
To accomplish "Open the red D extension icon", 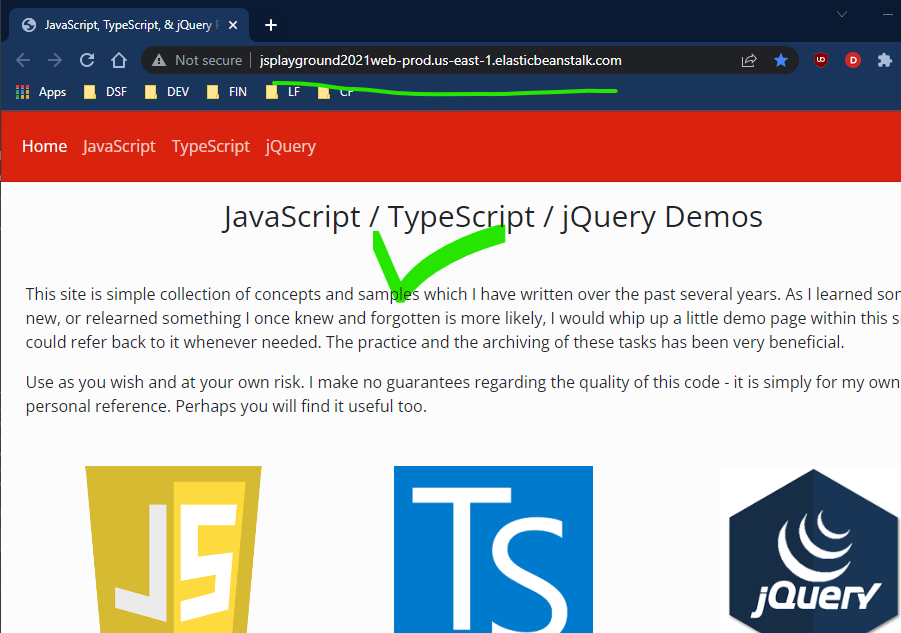I will coord(853,60).
